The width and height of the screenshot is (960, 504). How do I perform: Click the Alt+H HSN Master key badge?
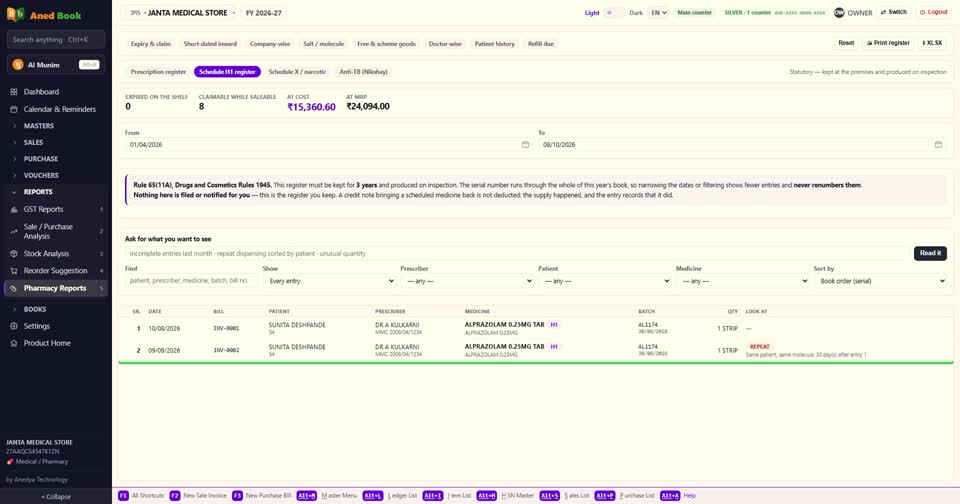487,495
